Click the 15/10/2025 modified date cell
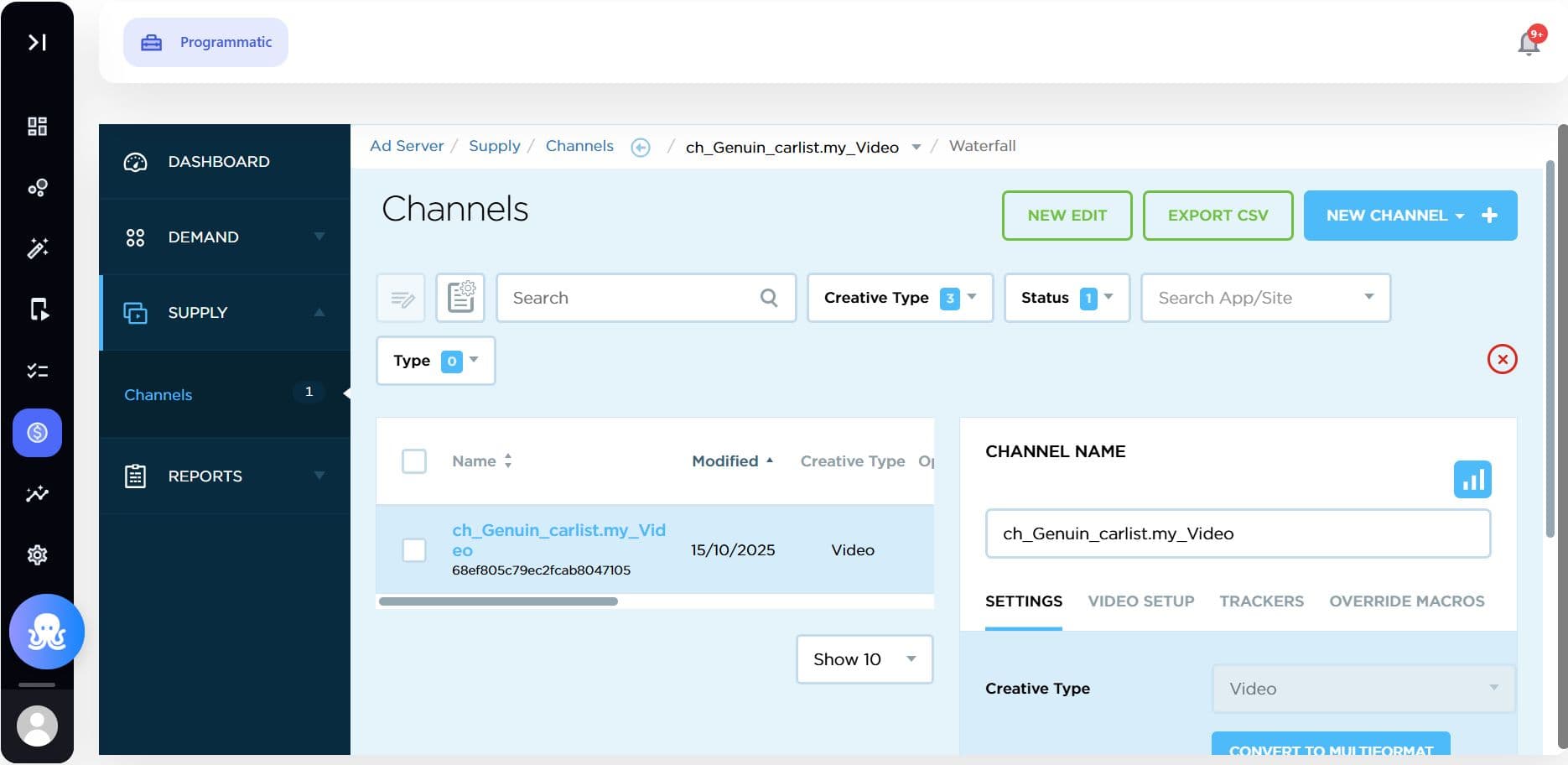Image resolution: width=1568 pixels, height=765 pixels. [733, 550]
